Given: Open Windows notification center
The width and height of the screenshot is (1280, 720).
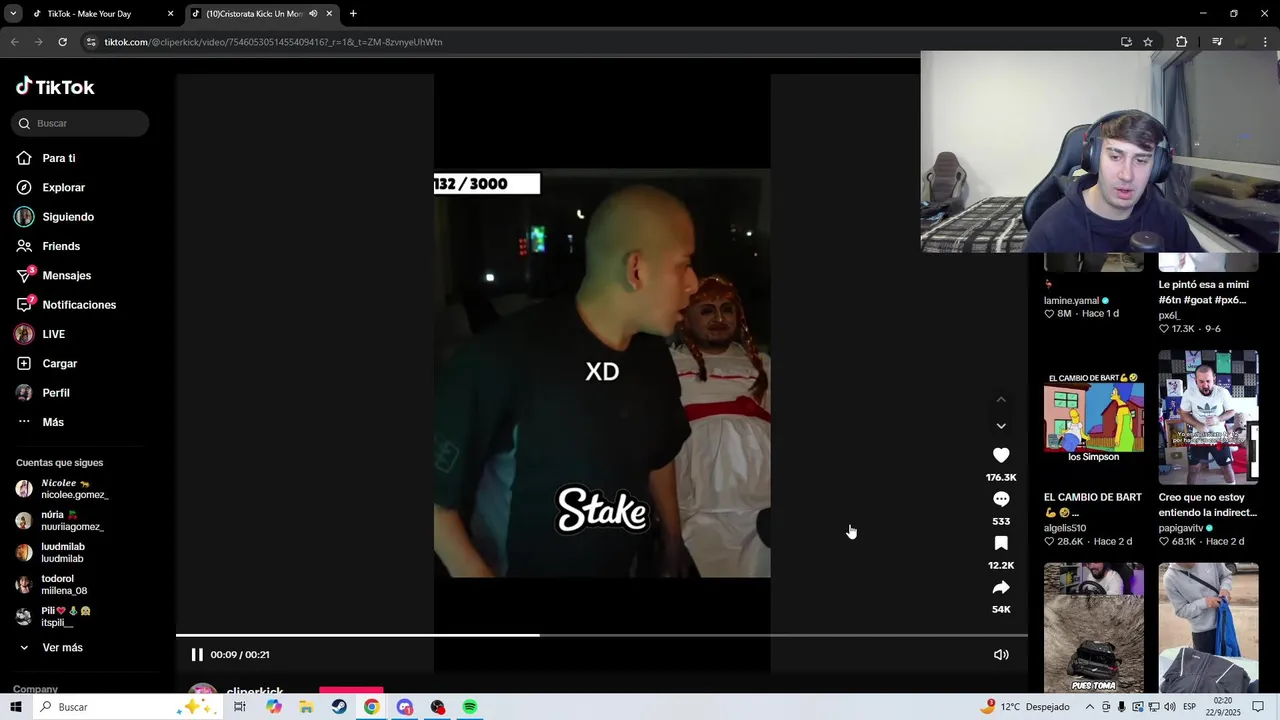Looking at the screenshot, I should [1258, 707].
